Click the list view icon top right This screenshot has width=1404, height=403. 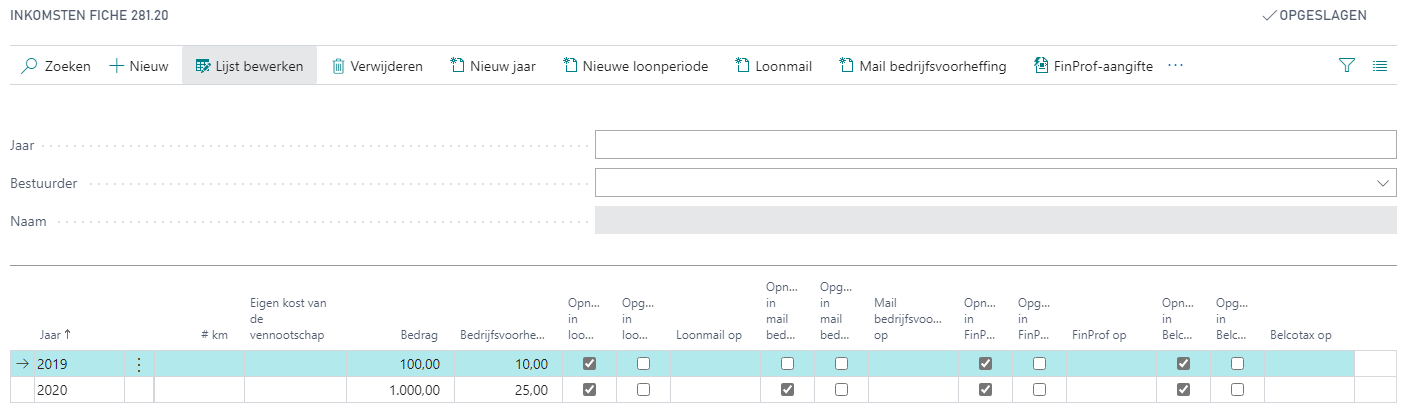point(1380,66)
